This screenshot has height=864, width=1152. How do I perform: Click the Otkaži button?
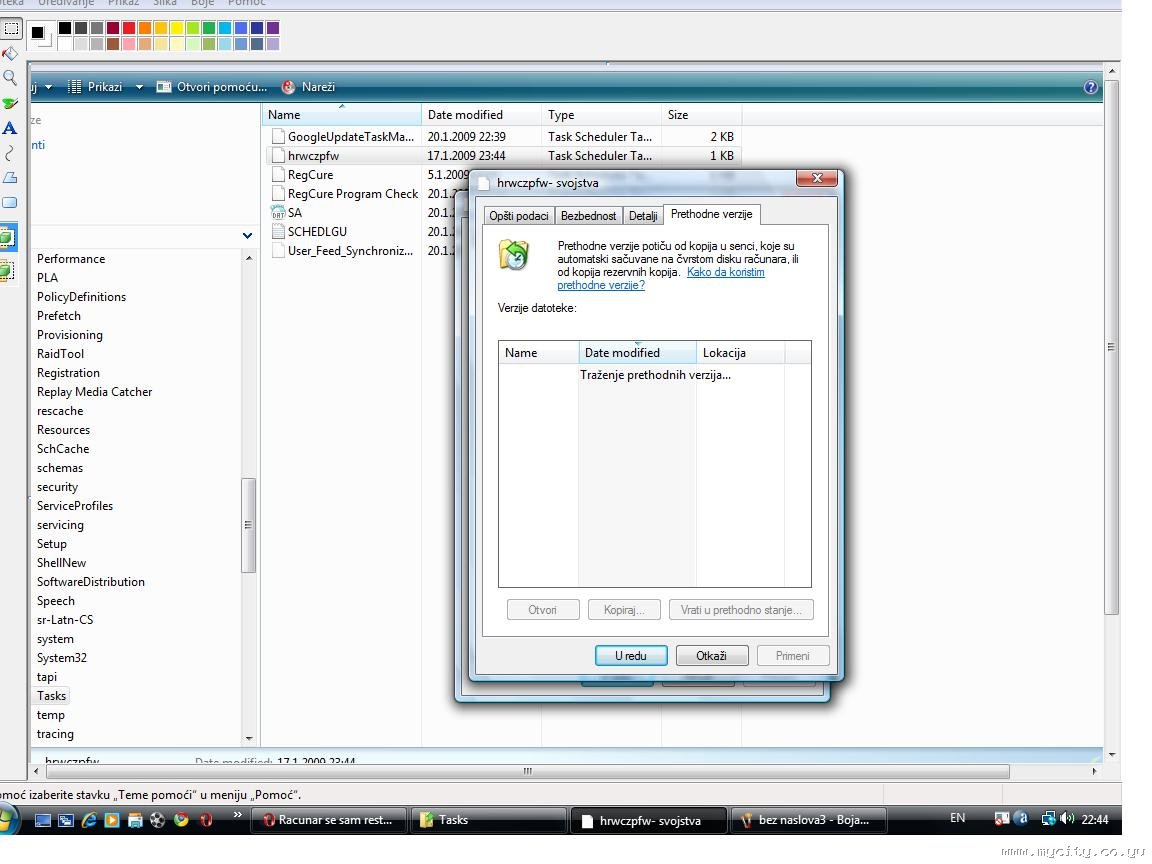711,655
